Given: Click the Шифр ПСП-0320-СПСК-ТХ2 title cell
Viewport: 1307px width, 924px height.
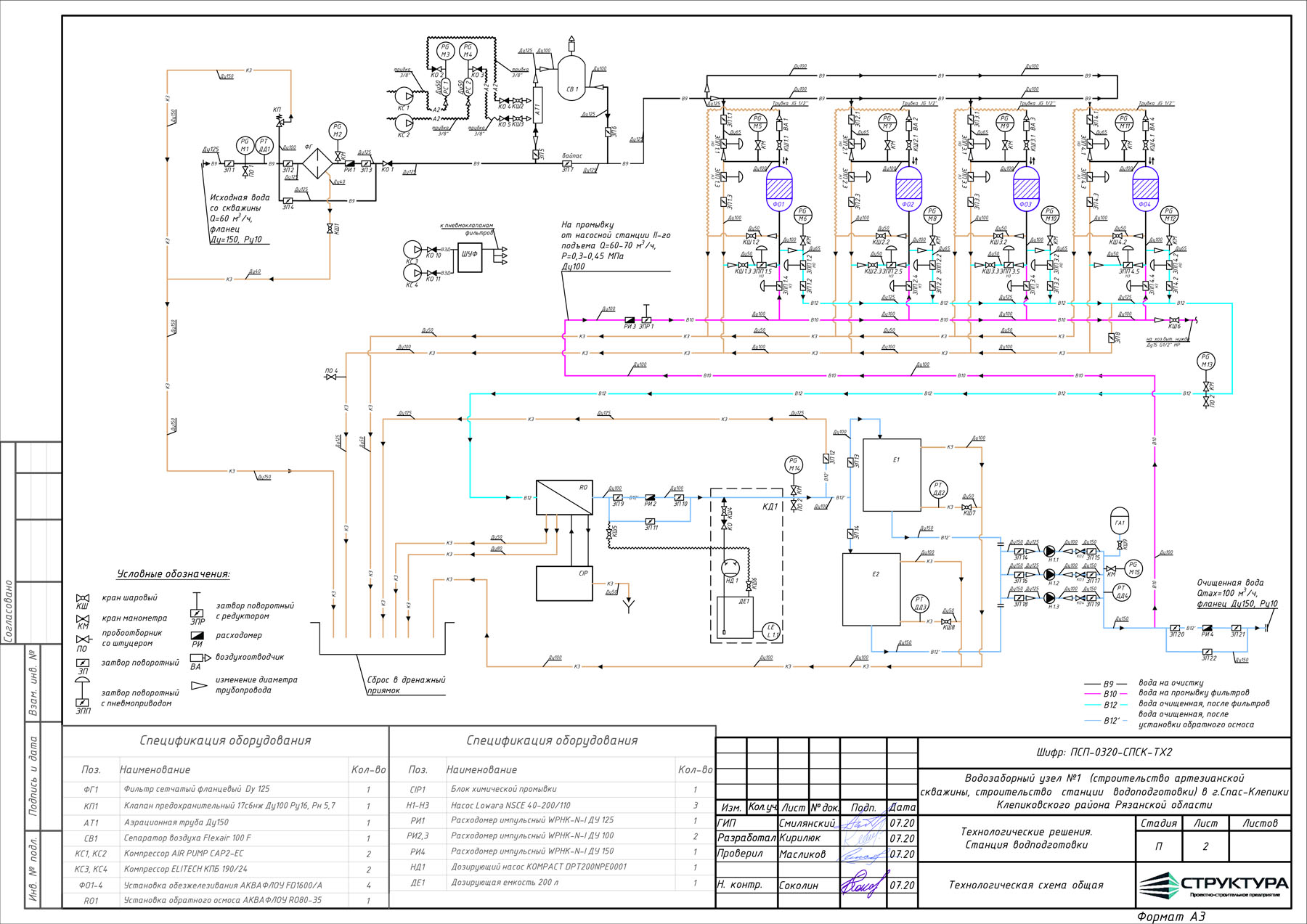Looking at the screenshot, I should click(x=1104, y=752).
